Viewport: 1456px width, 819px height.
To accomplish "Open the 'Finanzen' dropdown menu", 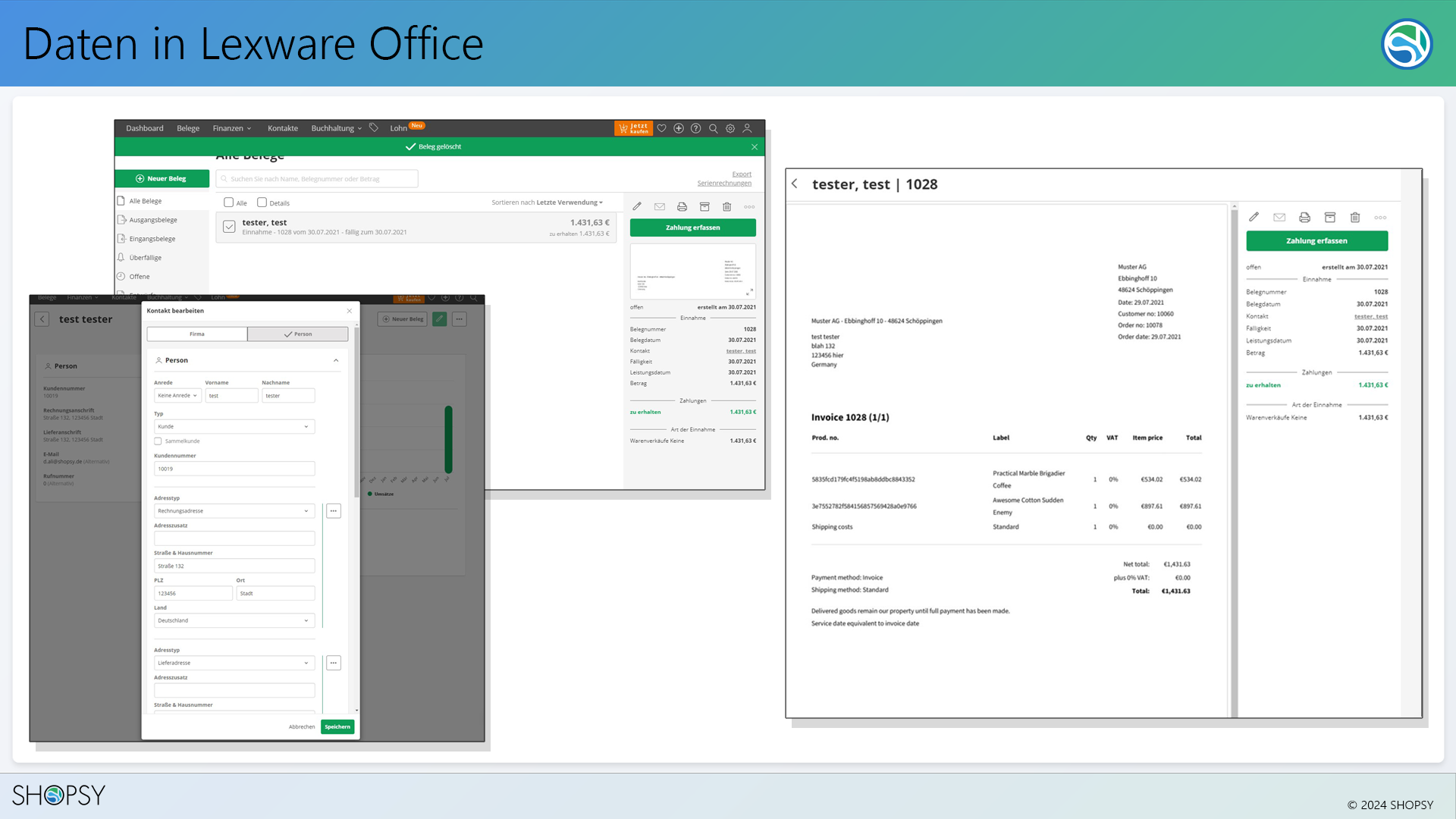I will [x=231, y=128].
